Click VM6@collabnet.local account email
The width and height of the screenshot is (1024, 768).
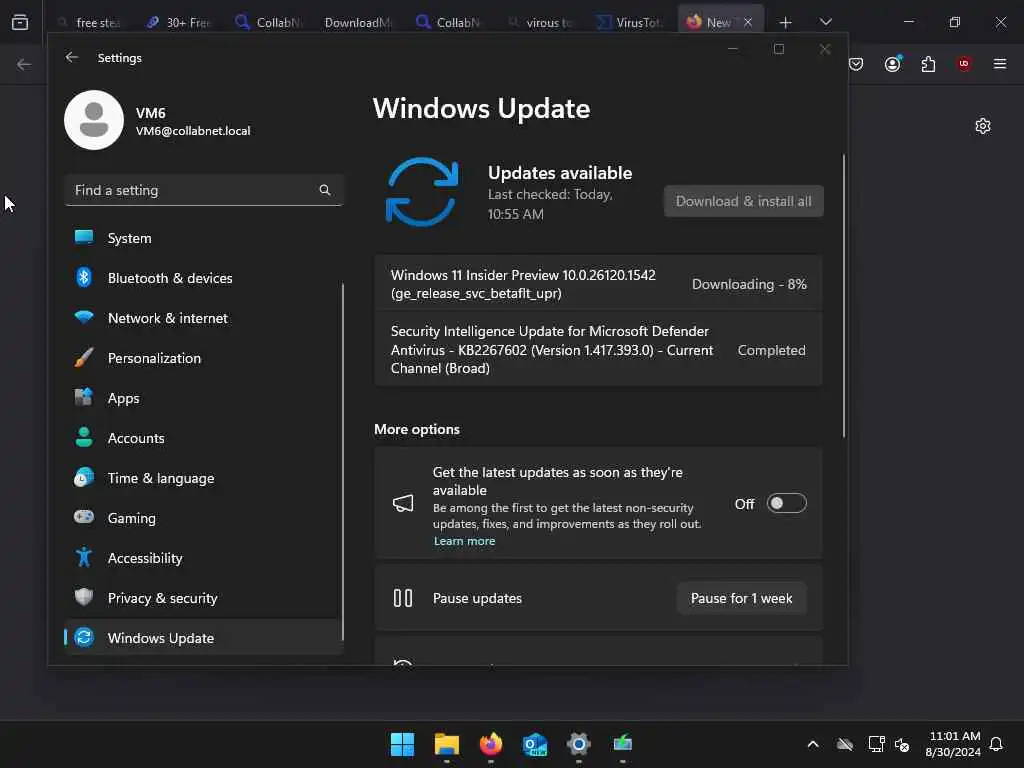[193, 131]
